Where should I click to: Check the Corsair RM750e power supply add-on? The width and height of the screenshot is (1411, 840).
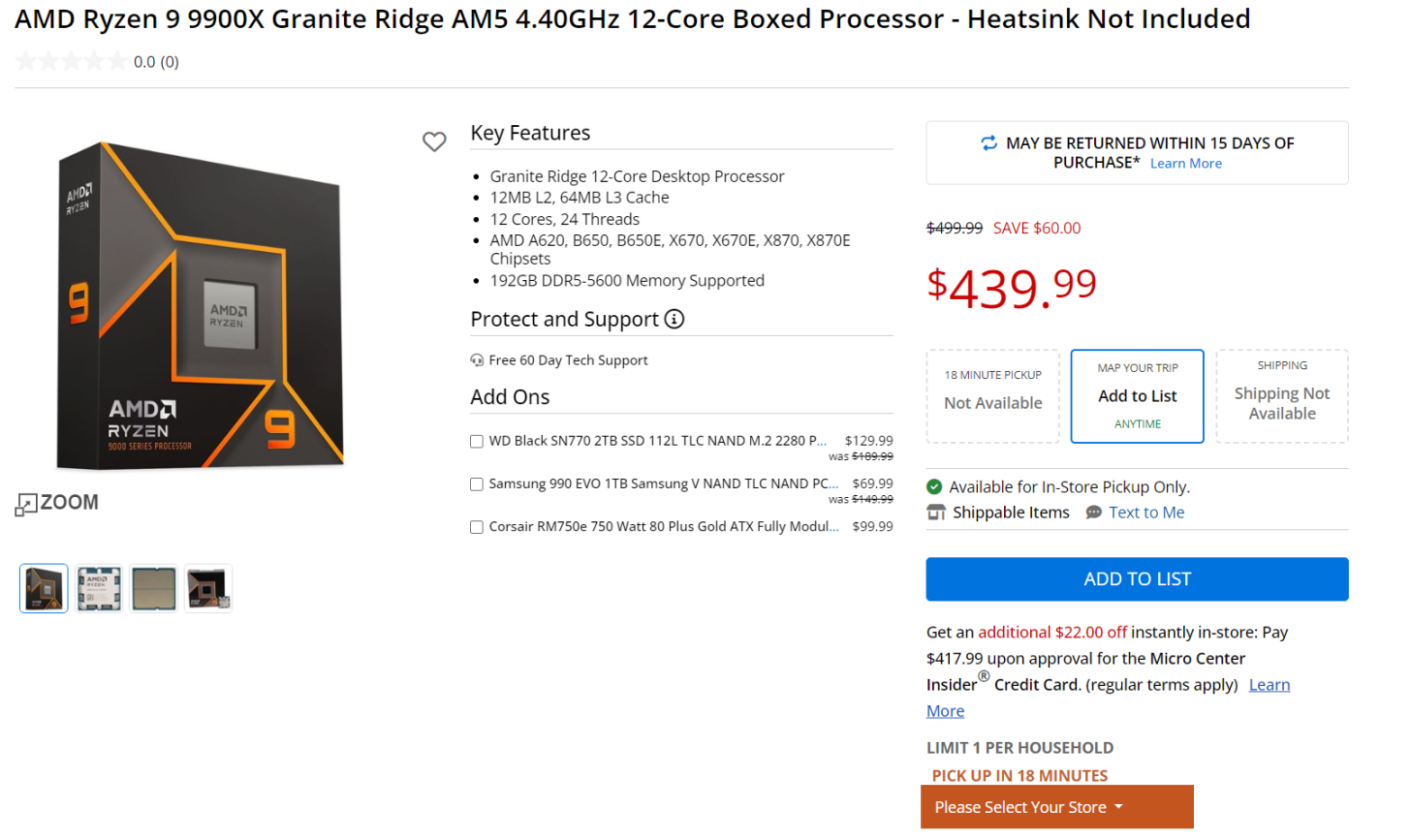pyautogui.click(x=476, y=526)
